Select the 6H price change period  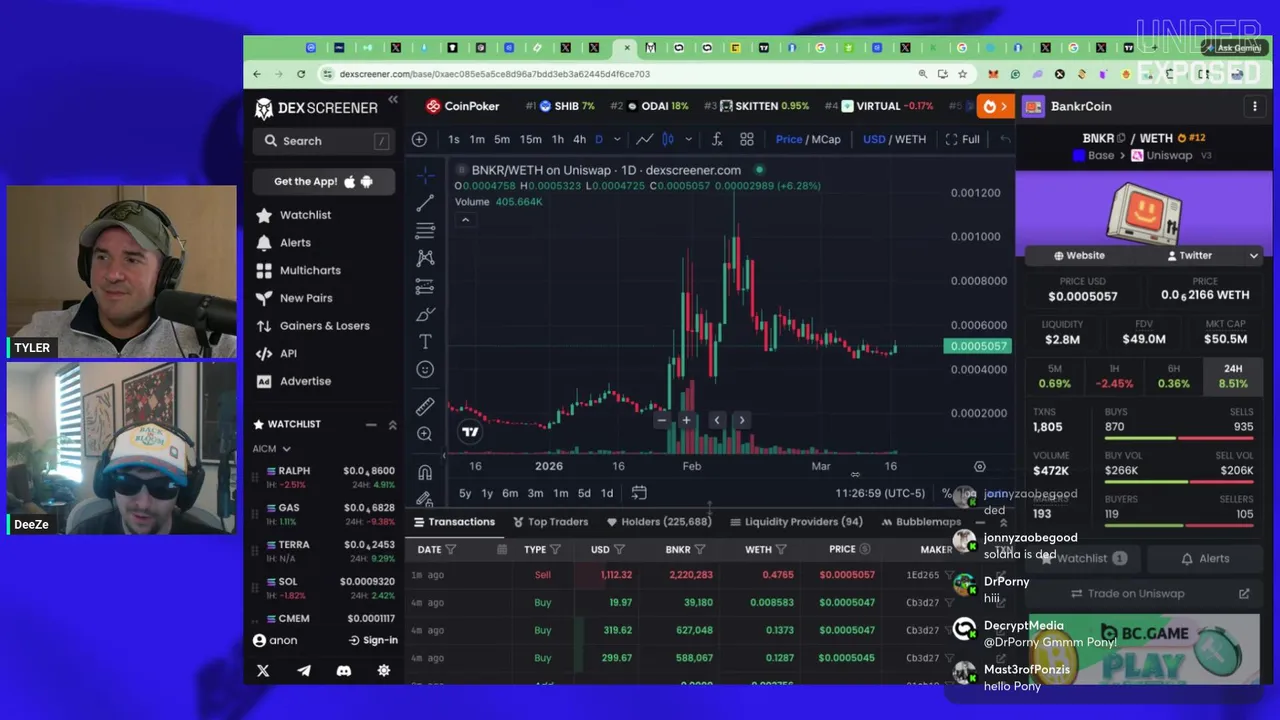click(1174, 376)
